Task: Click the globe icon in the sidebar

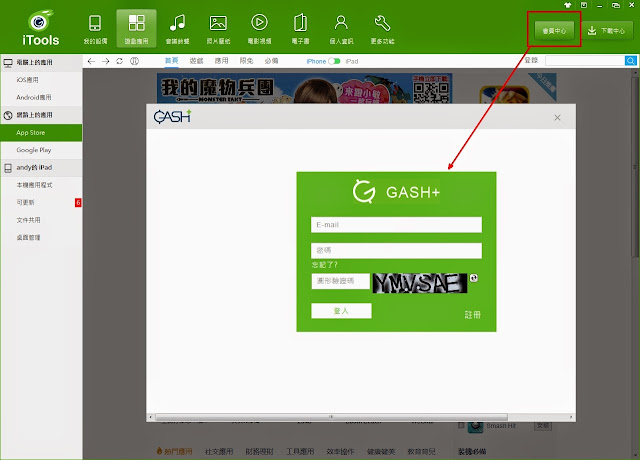Action: pos(8,115)
